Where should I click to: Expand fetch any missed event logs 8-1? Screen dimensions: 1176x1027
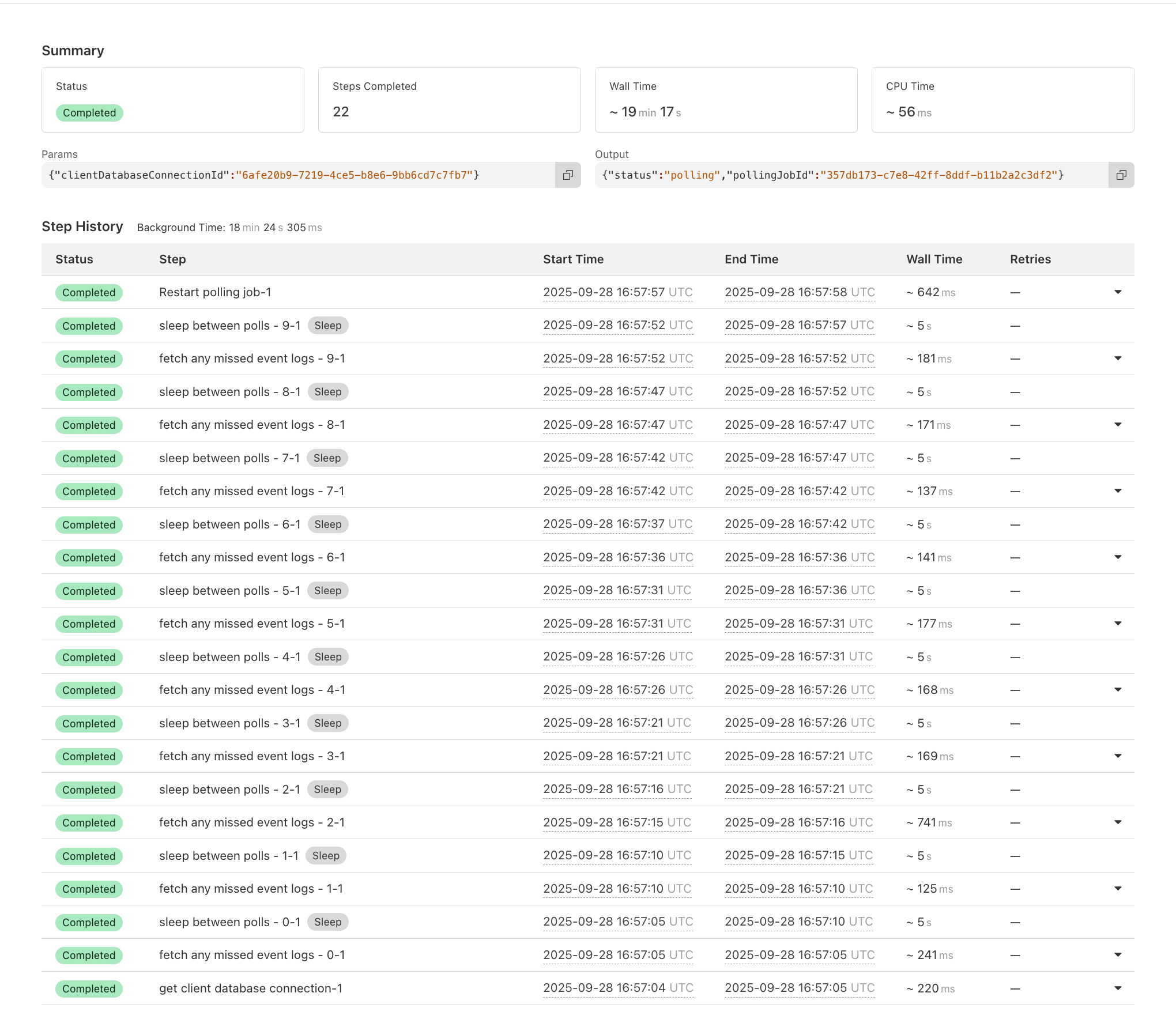(x=1118, y=425)
